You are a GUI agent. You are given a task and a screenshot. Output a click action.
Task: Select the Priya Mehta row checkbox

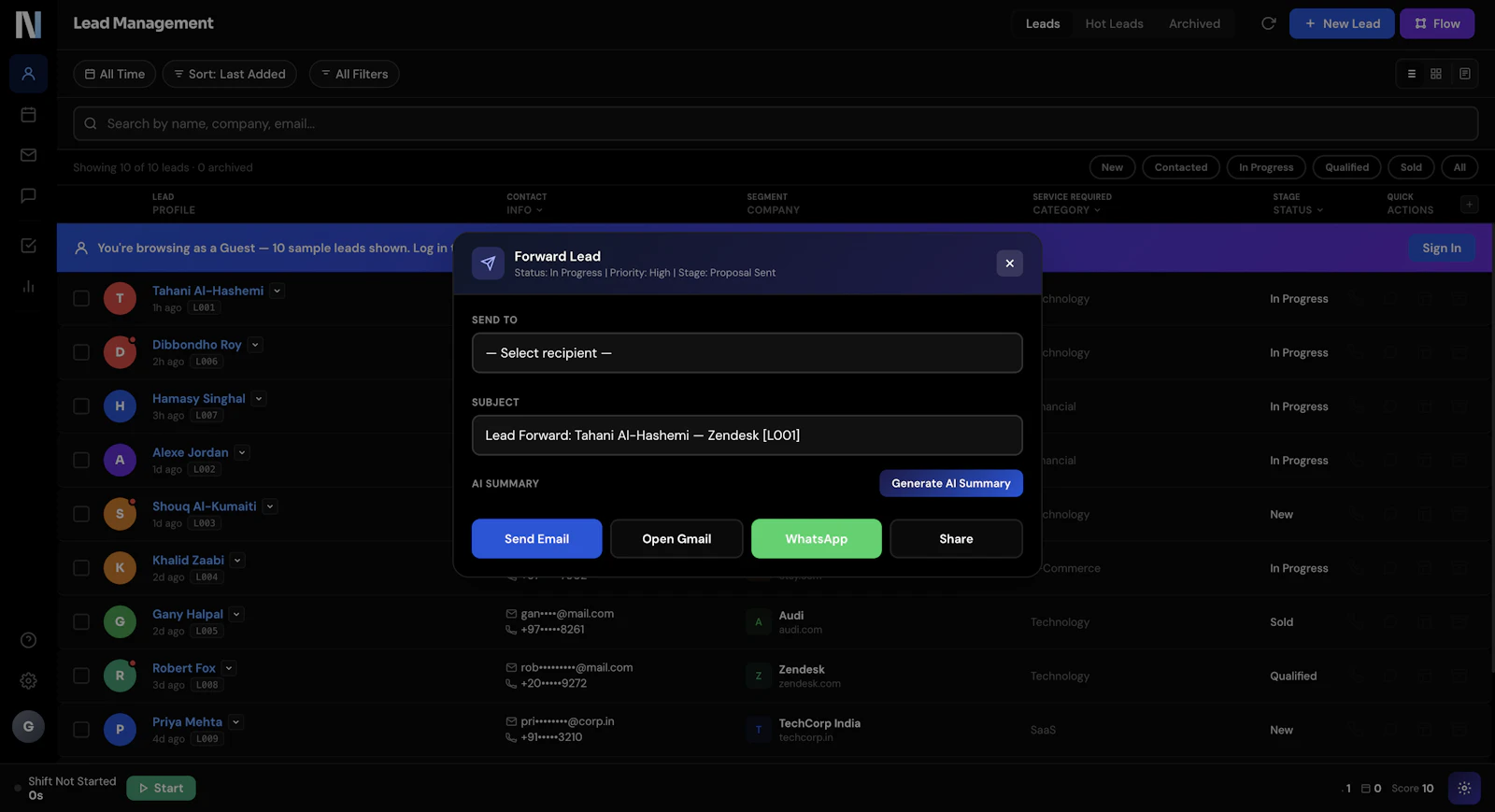pyautogui.click(x=81, y=730)
